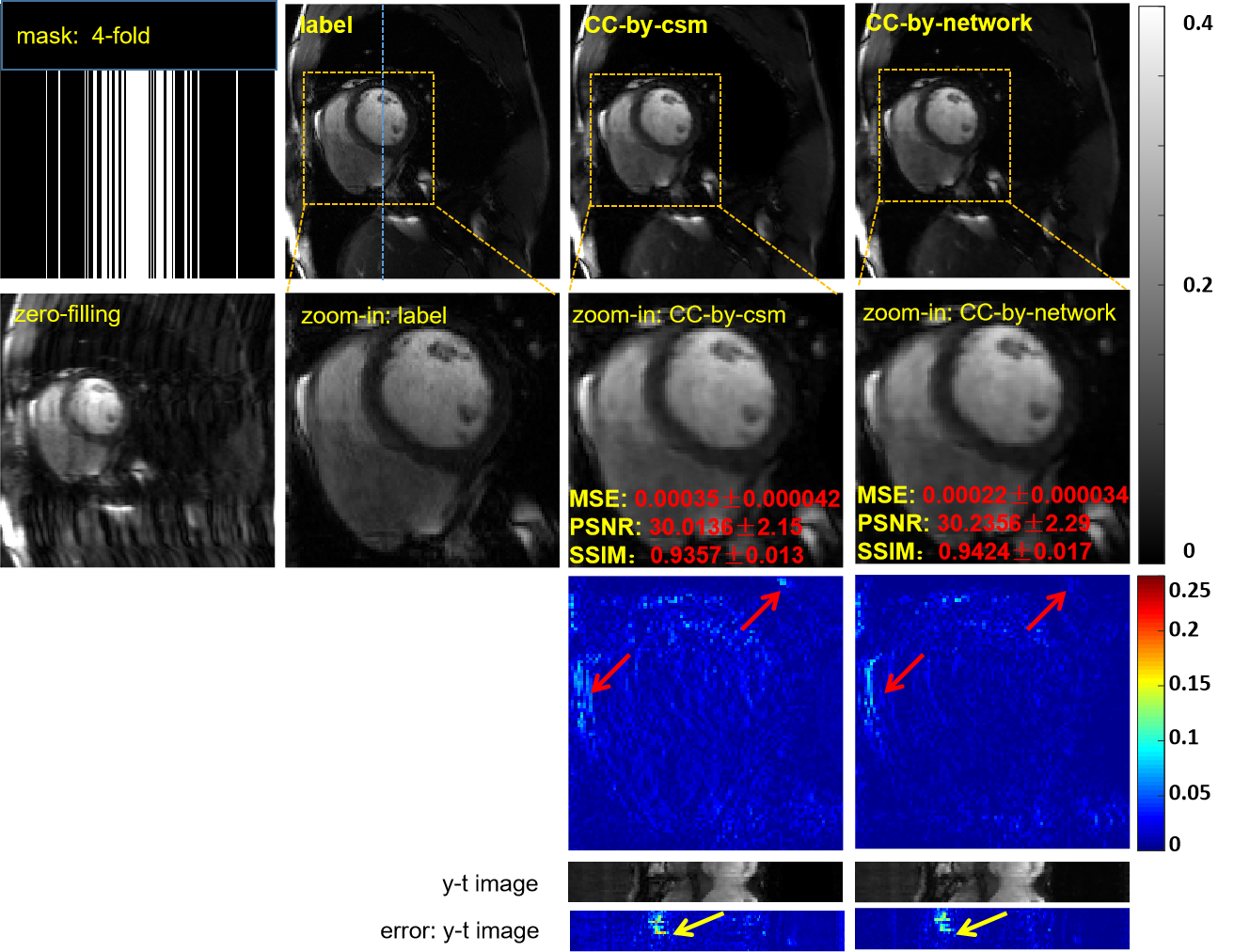Select the zero-filling reconstruction image
Screen dimensions: 1250x952
click(x=137, y=430)
